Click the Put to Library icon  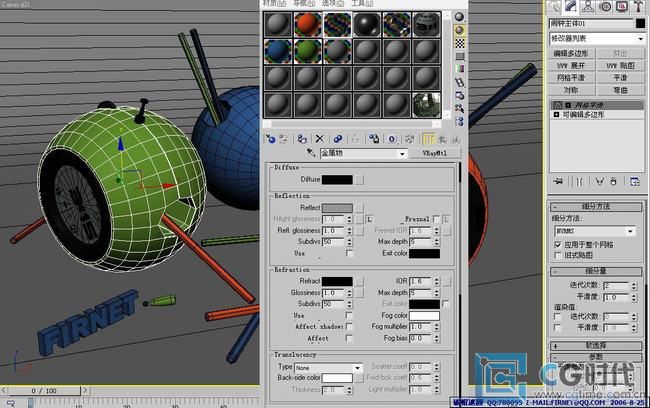[374, 139]
